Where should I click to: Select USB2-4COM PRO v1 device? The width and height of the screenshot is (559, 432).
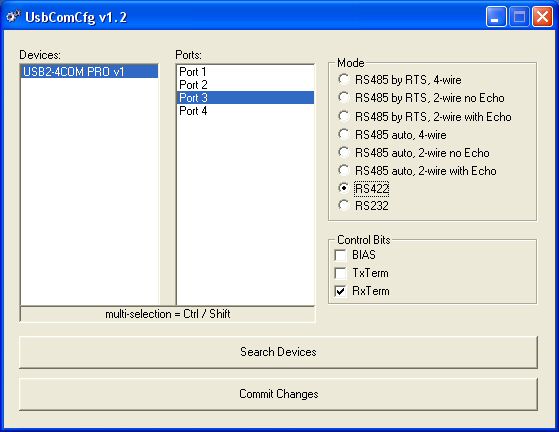pos(89,72)
